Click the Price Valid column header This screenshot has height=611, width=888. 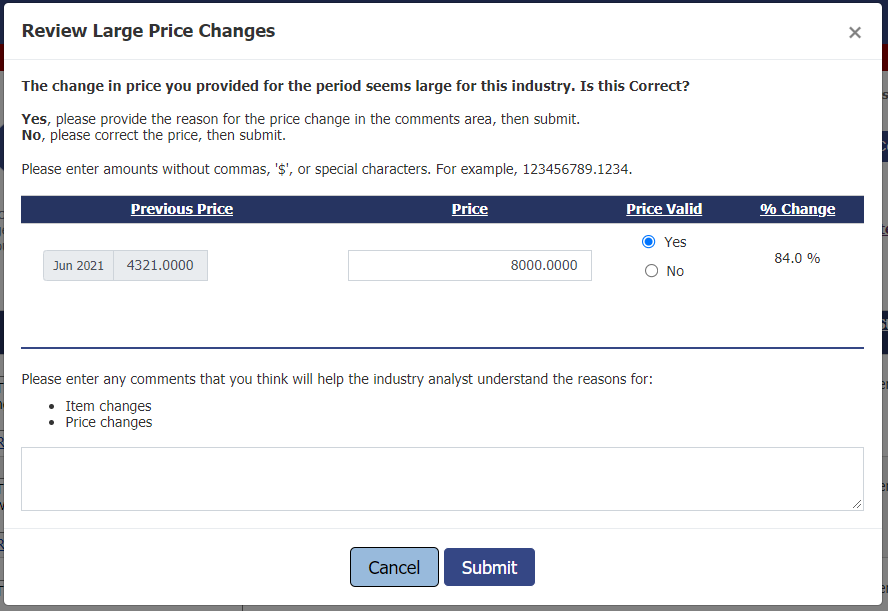(664, 209)
